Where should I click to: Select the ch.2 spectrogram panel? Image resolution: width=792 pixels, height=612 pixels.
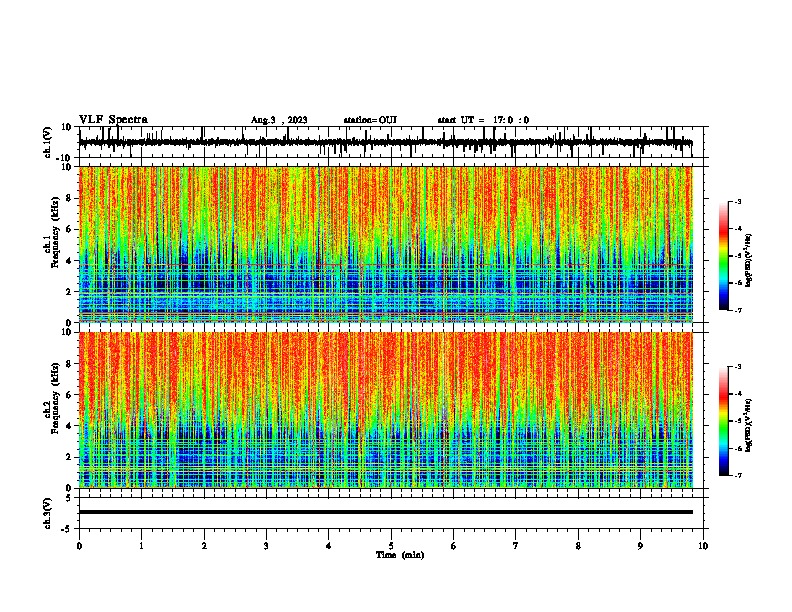pos(386,410)
